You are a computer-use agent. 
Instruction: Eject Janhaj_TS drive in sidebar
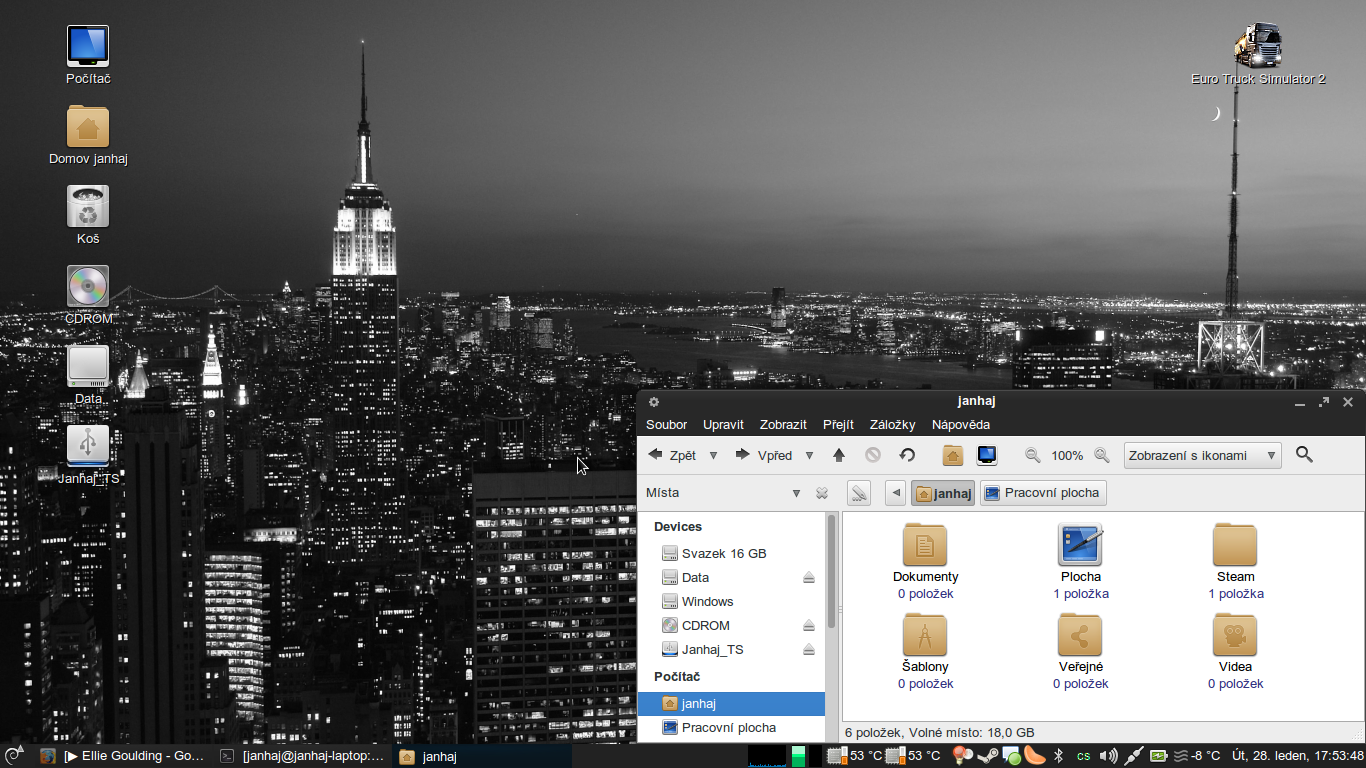click(x=809, y=650)
